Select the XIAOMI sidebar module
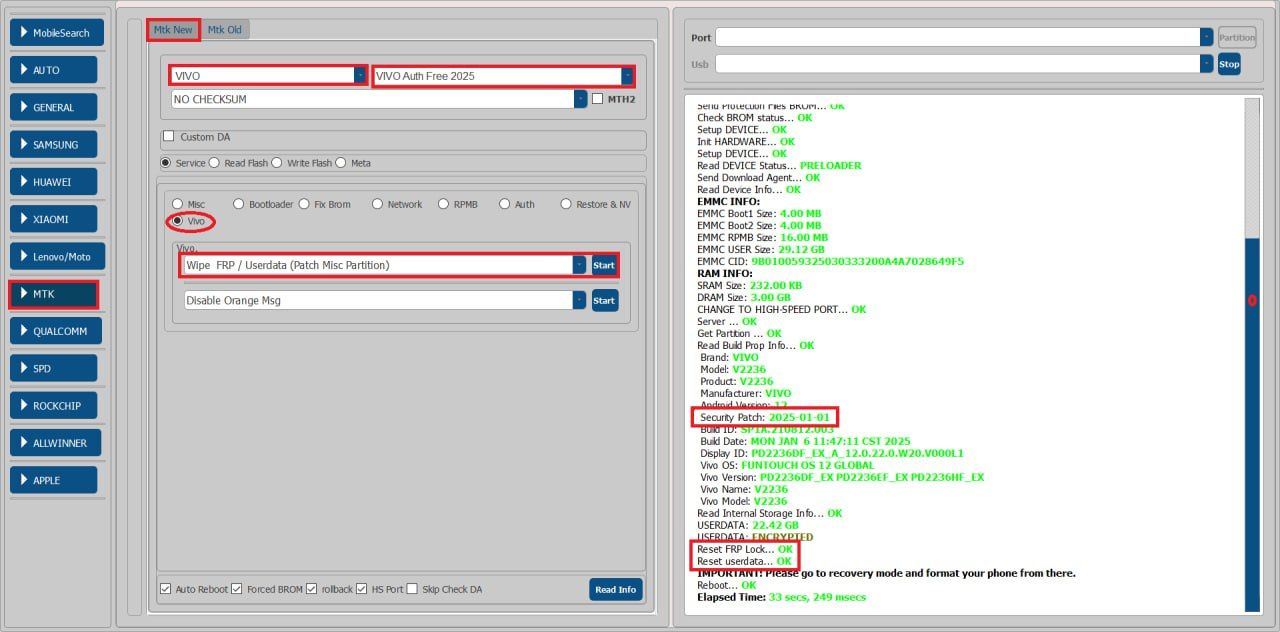Image resolution: width=1280 pixels, height=632 pixels. (x=53, y=219)
